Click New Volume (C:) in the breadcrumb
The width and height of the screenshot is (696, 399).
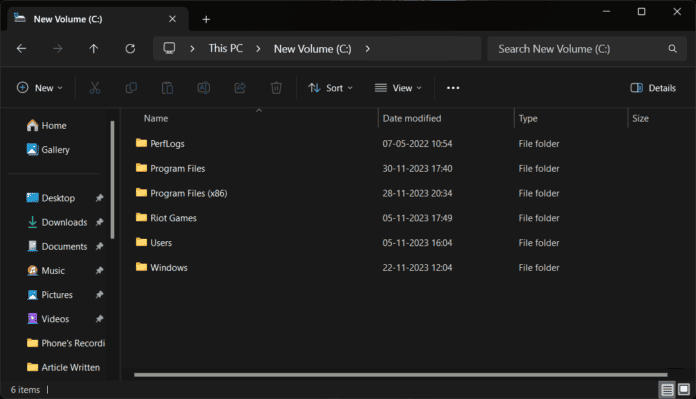click(312, 49)
